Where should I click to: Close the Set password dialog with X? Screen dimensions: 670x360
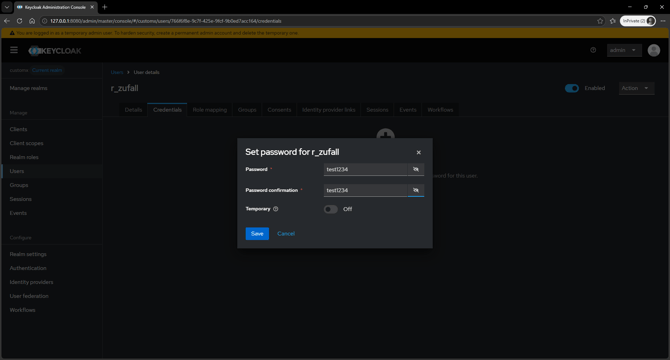pos(418,152)
